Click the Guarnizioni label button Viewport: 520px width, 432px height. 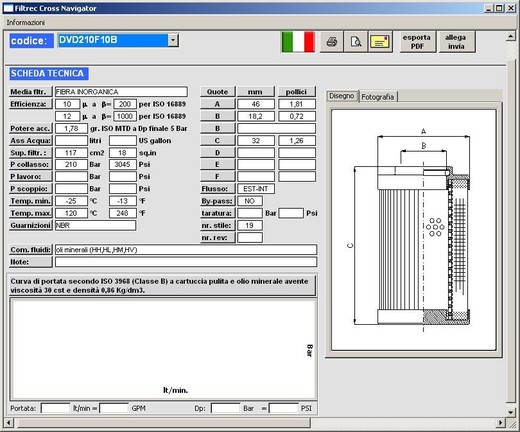(x=30, y=225)
